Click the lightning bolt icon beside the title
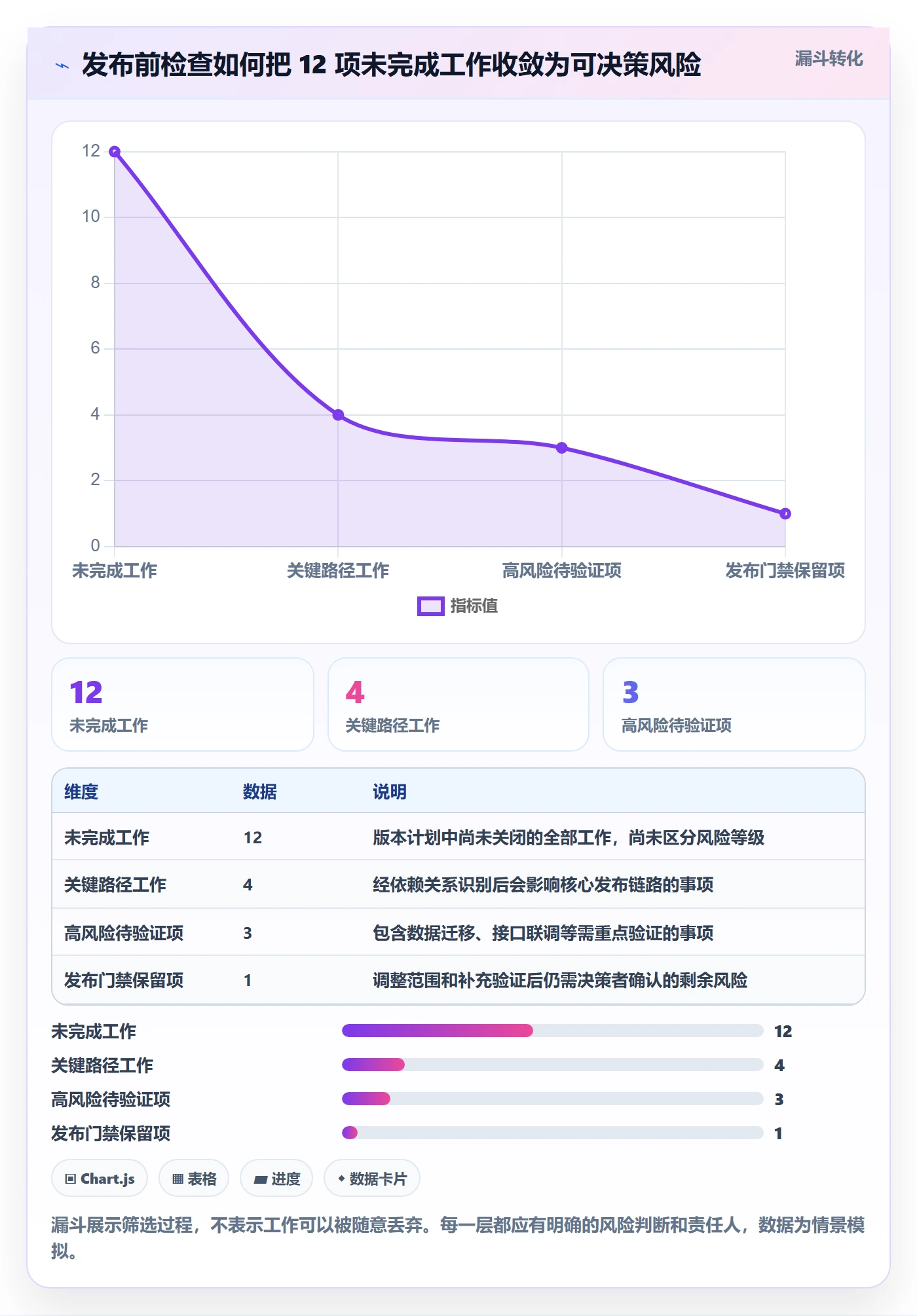Screen dimensions: 917x1316 click(62, 65)
